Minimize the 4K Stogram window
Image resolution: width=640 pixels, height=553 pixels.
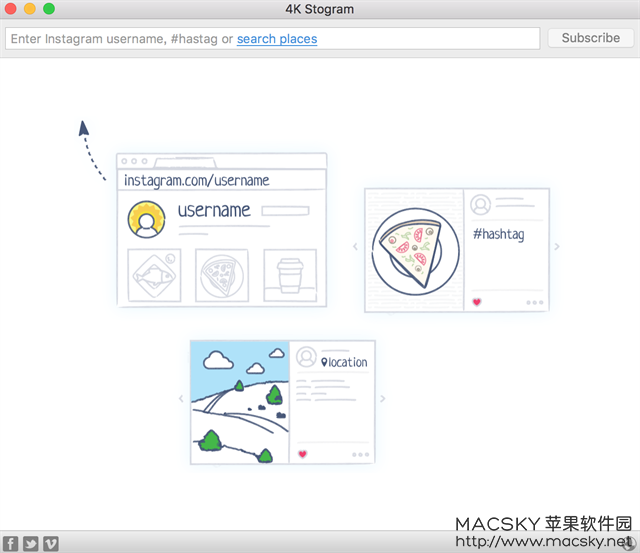29,9
